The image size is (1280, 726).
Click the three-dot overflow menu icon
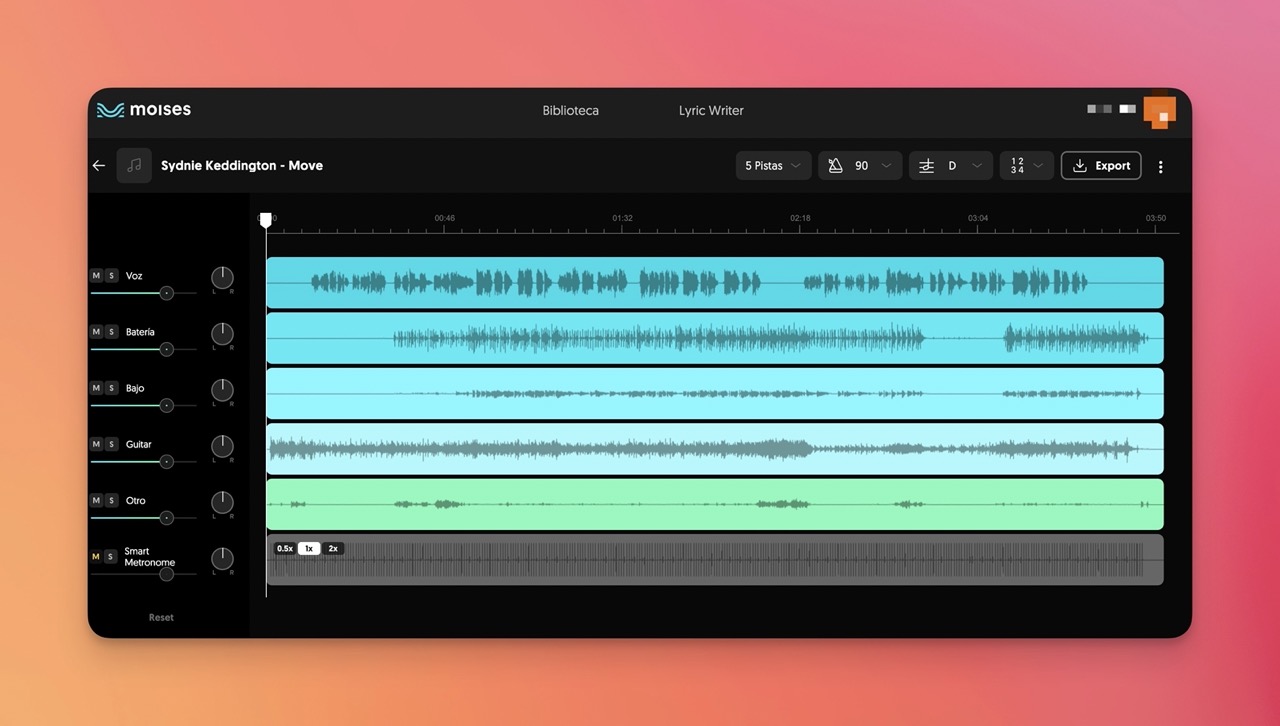click(x=1160, y=166)
